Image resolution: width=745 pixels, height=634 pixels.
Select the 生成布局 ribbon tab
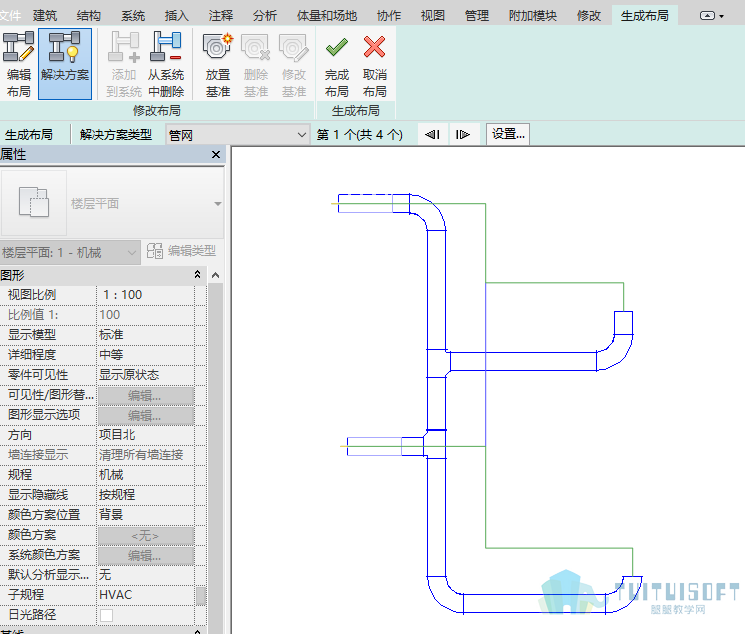(644, 16)
